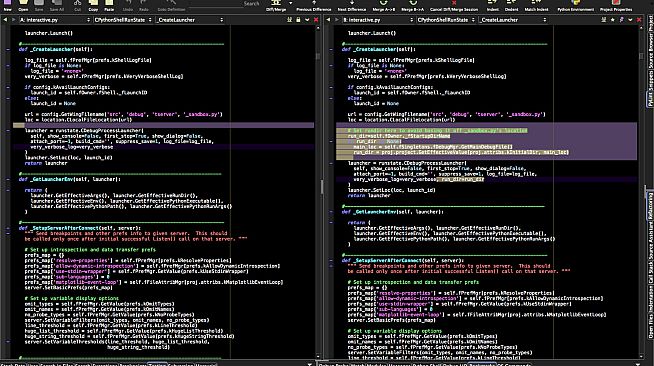The height and width of the screenshot is (366, 654).
Task: Click the Undo toolbar icon
Action: point(128,5)
